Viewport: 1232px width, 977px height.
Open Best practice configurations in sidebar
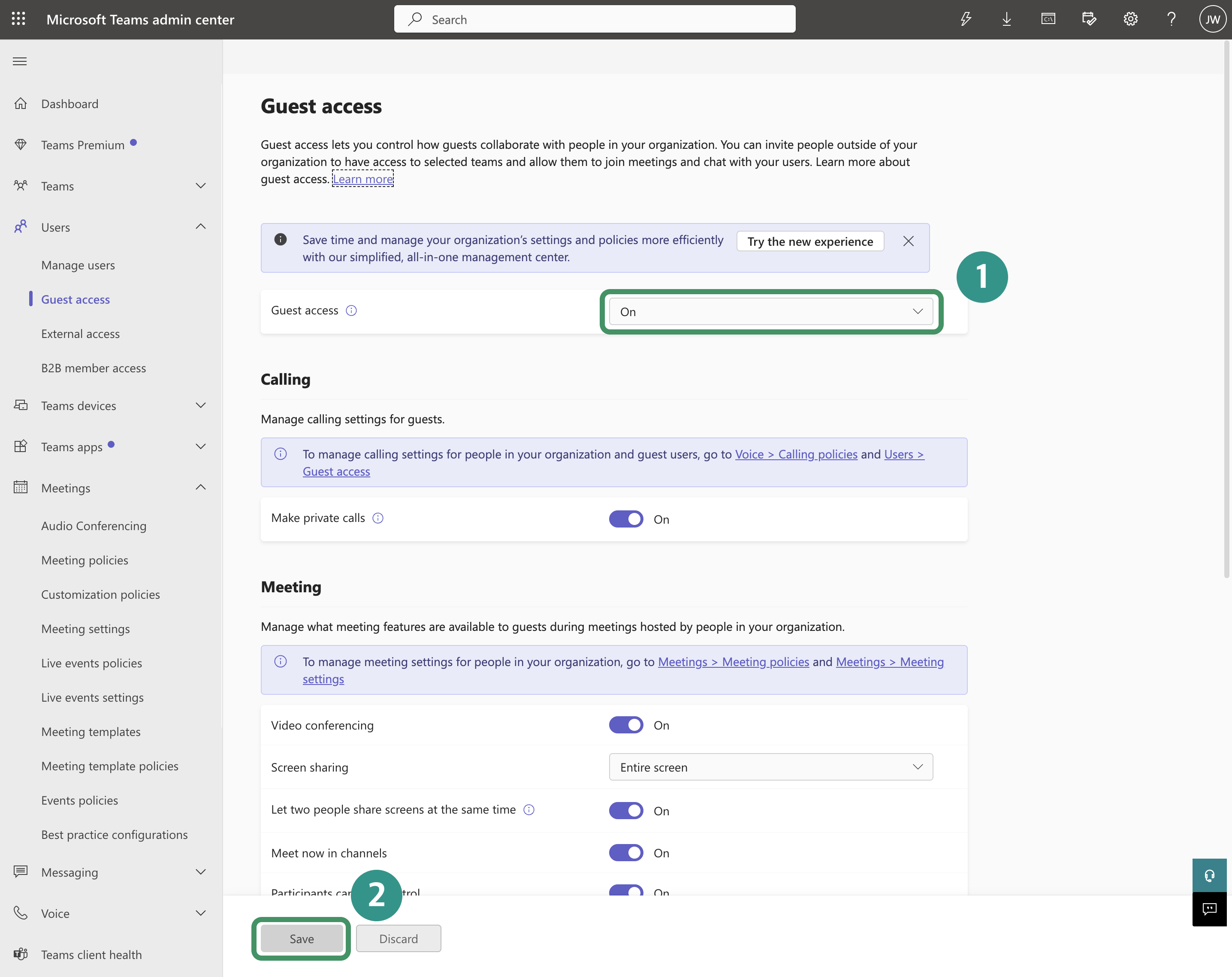pyautogui.click(x=114, y=834)
